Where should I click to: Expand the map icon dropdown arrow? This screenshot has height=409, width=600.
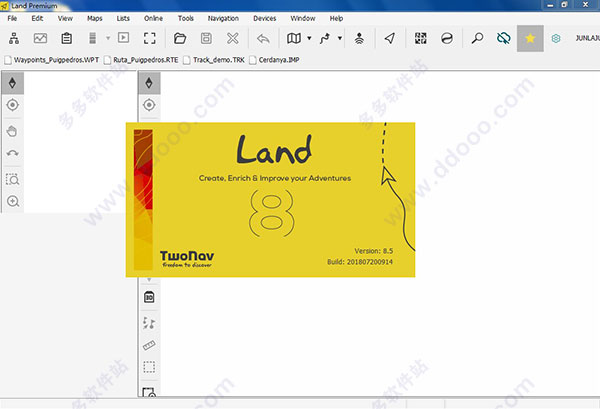[309, 38]
